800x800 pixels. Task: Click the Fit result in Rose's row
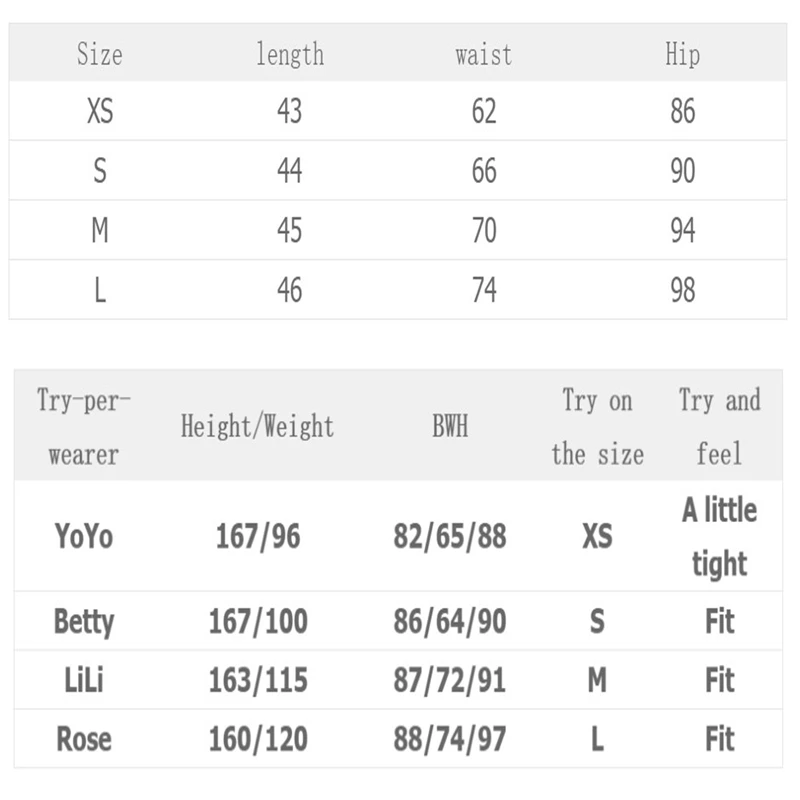[x=719, y=740]
